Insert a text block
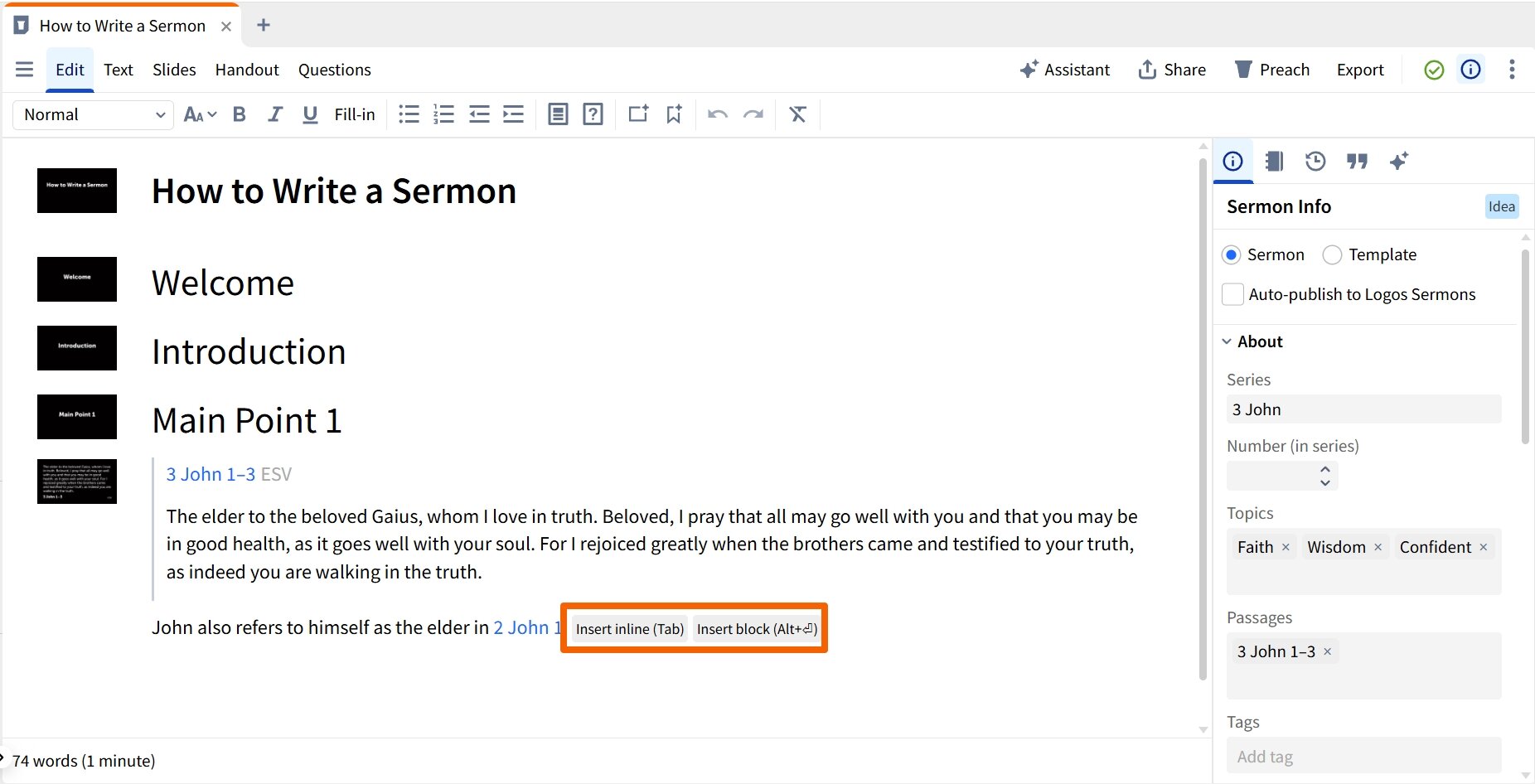 pyautogui.click(x=558, y=114)
